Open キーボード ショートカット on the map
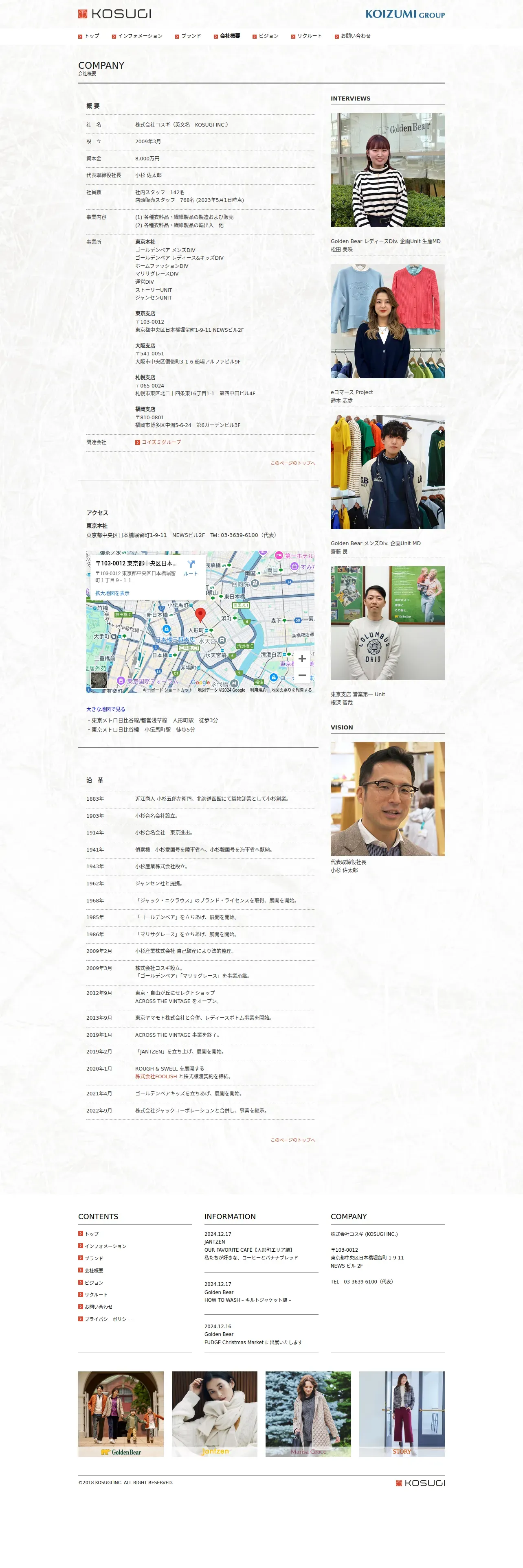This screenshot has width=523, height=1568. 167,690
